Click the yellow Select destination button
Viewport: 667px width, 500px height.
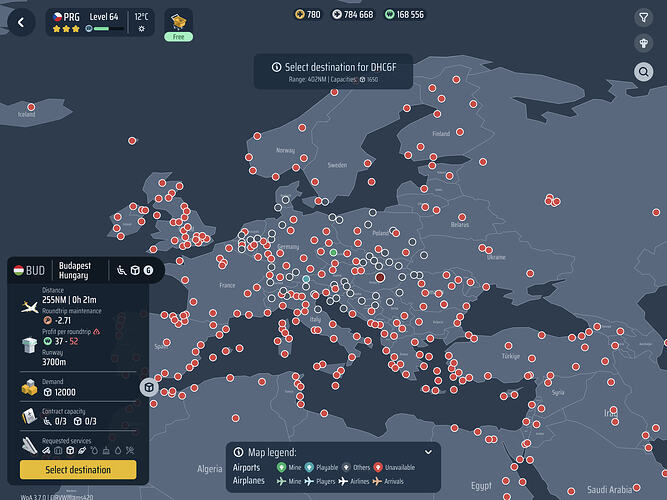tap(78, 470)
